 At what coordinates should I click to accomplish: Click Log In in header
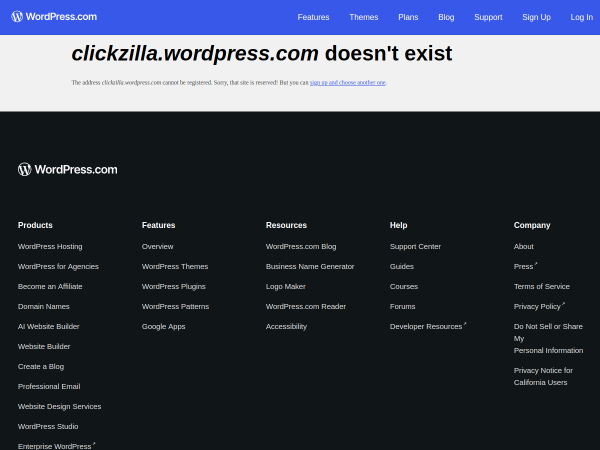coord(582,17)
